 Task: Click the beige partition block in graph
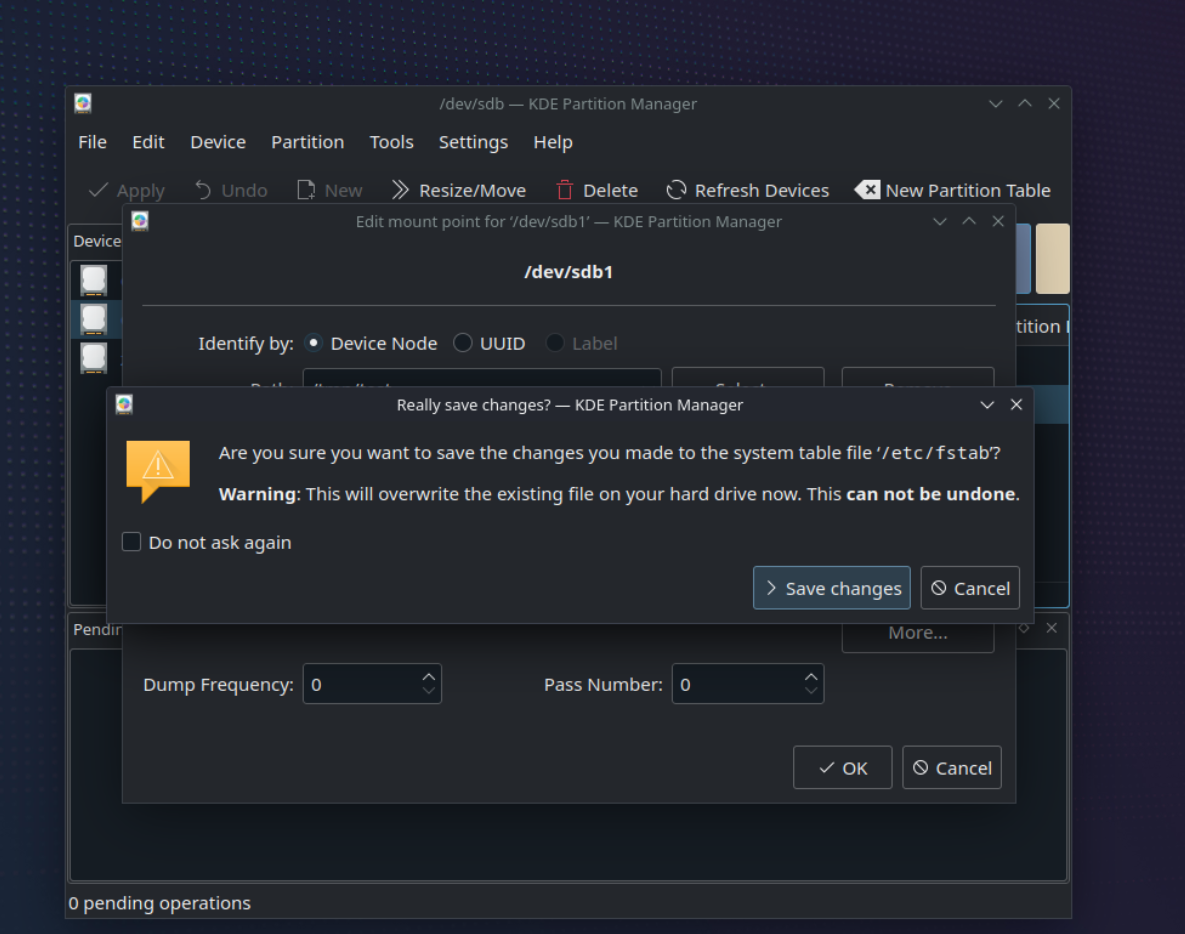point(1053,258)
